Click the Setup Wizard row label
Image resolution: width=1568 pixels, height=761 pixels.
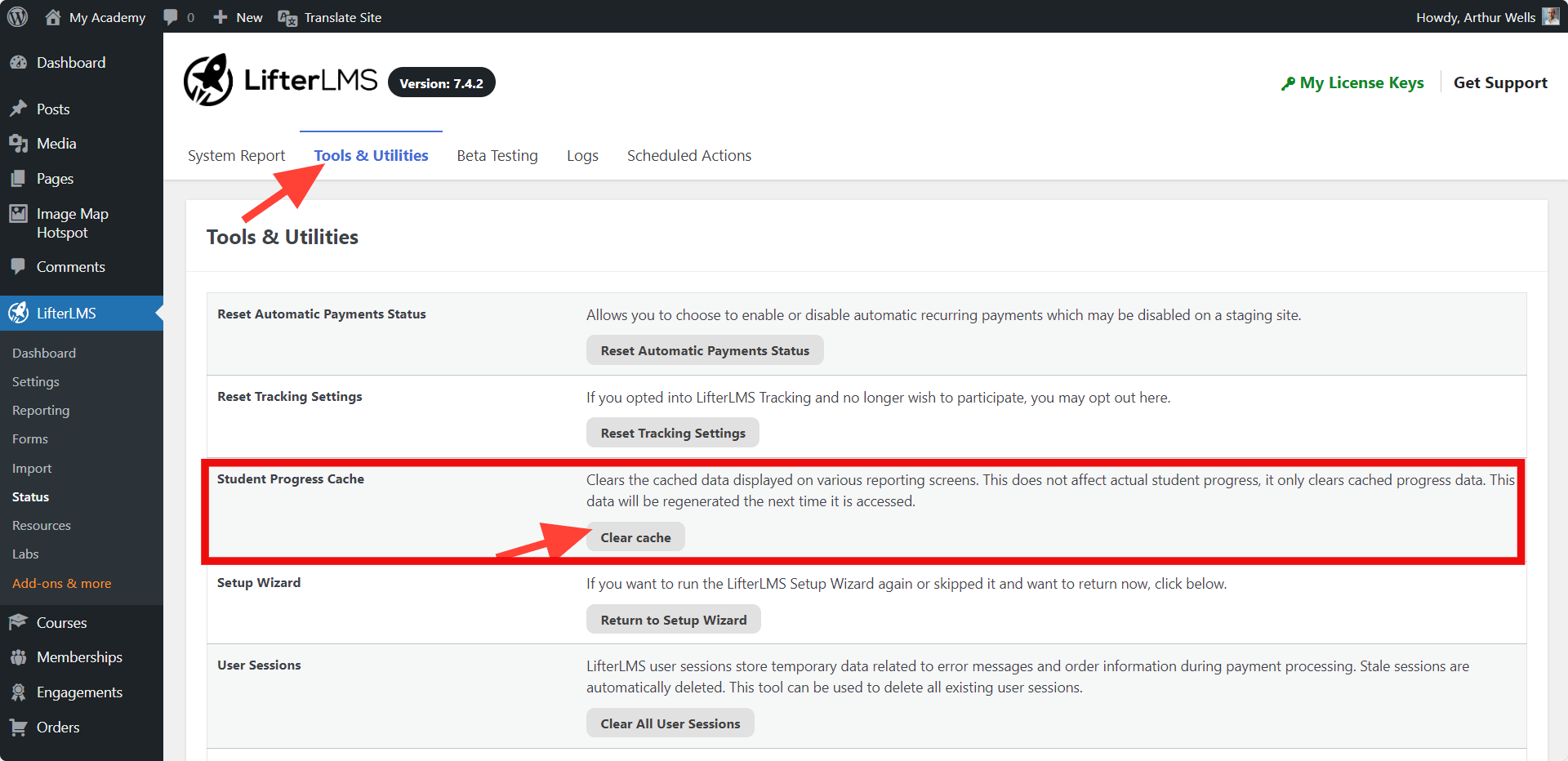pyautogui.click(x=259, y=582)
